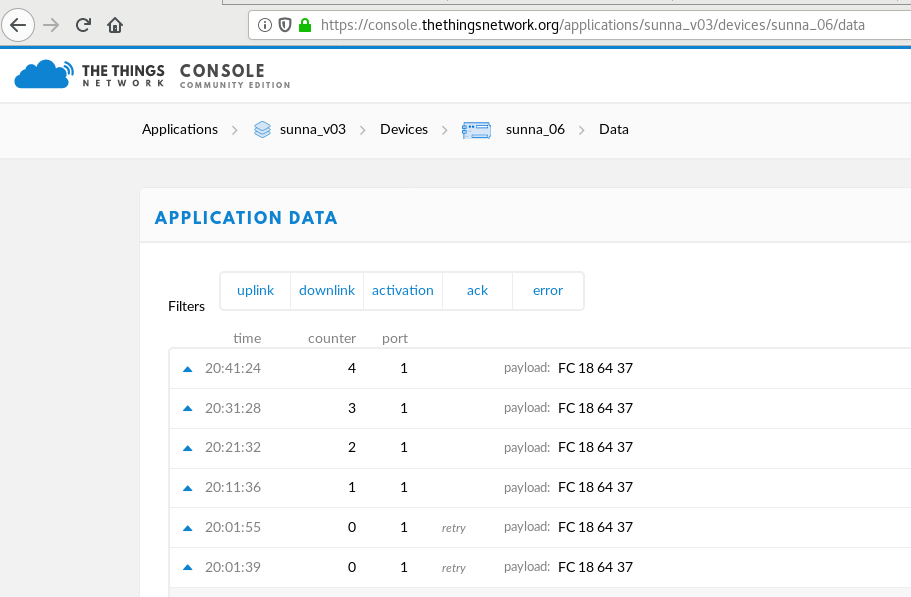Click the sunna_06 device icon
Viewport: 911px width, 597px height.
point(476,130)
